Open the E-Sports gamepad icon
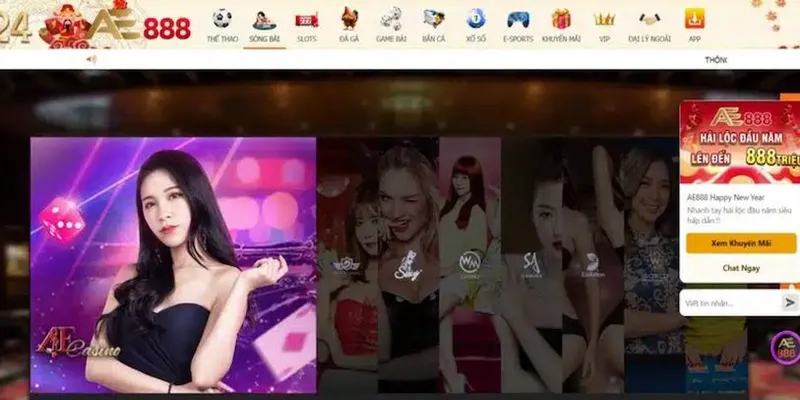800x400 pixels. point(518,18)
